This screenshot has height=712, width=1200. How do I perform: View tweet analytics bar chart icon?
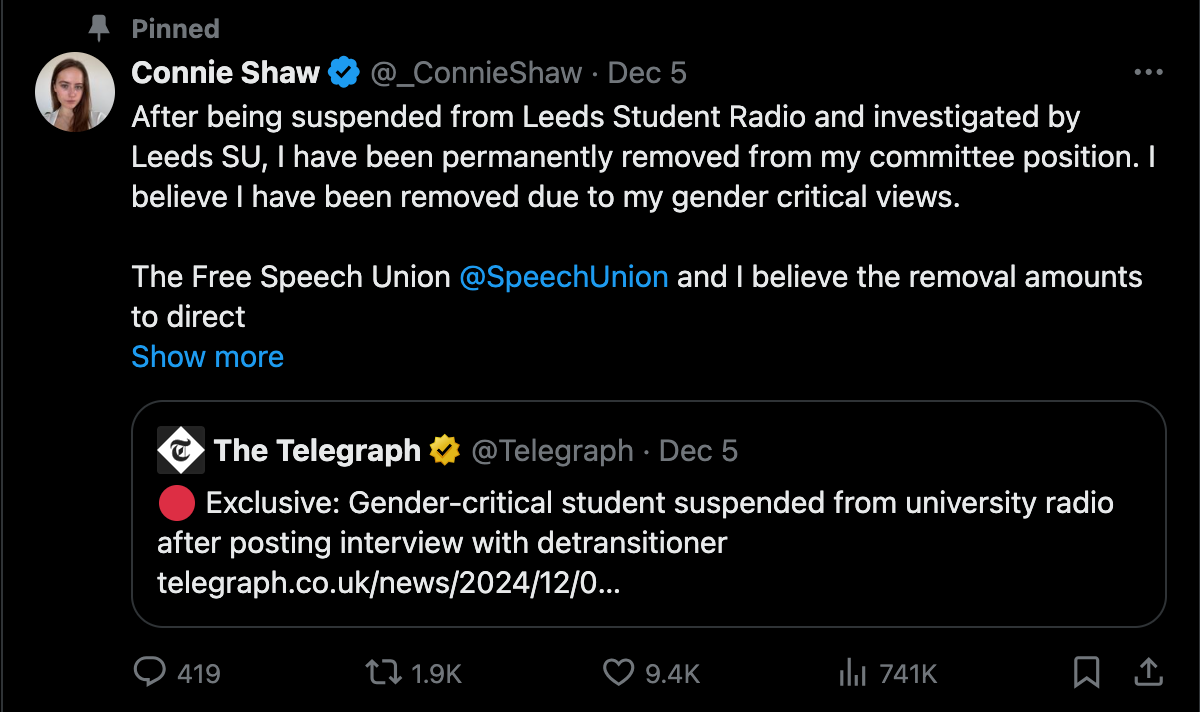point(851,672)
